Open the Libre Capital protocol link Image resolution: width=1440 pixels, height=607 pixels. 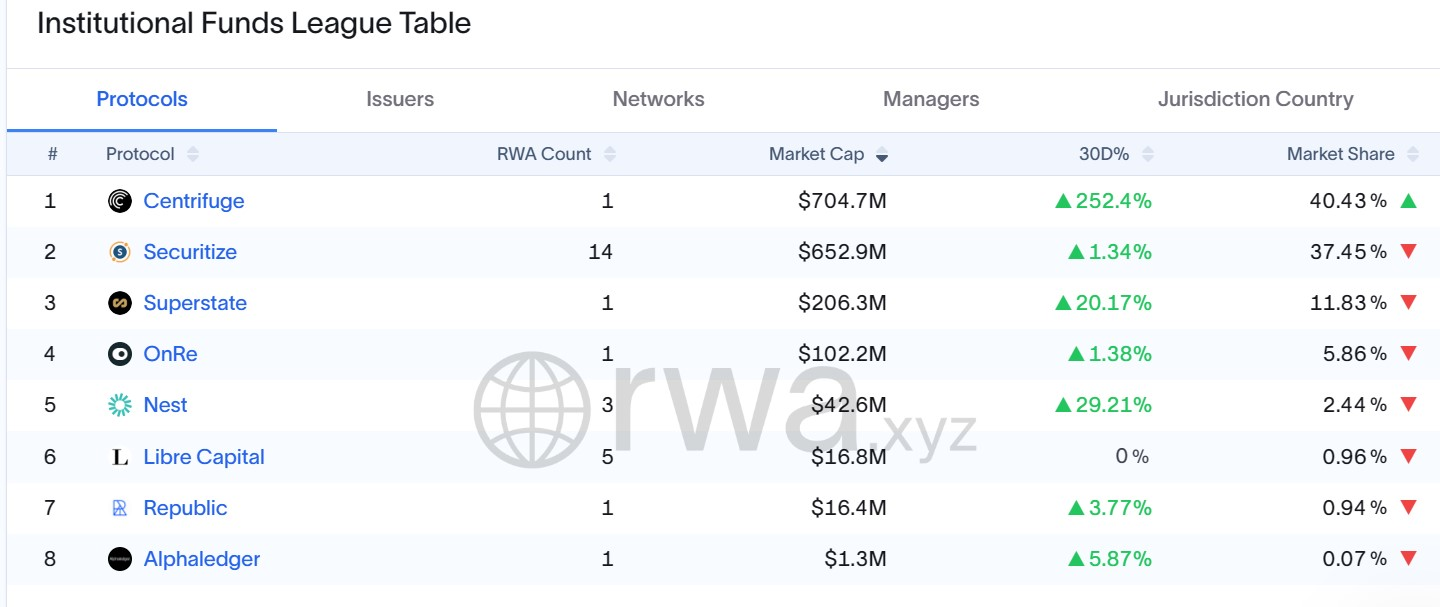tap(204, 457)
